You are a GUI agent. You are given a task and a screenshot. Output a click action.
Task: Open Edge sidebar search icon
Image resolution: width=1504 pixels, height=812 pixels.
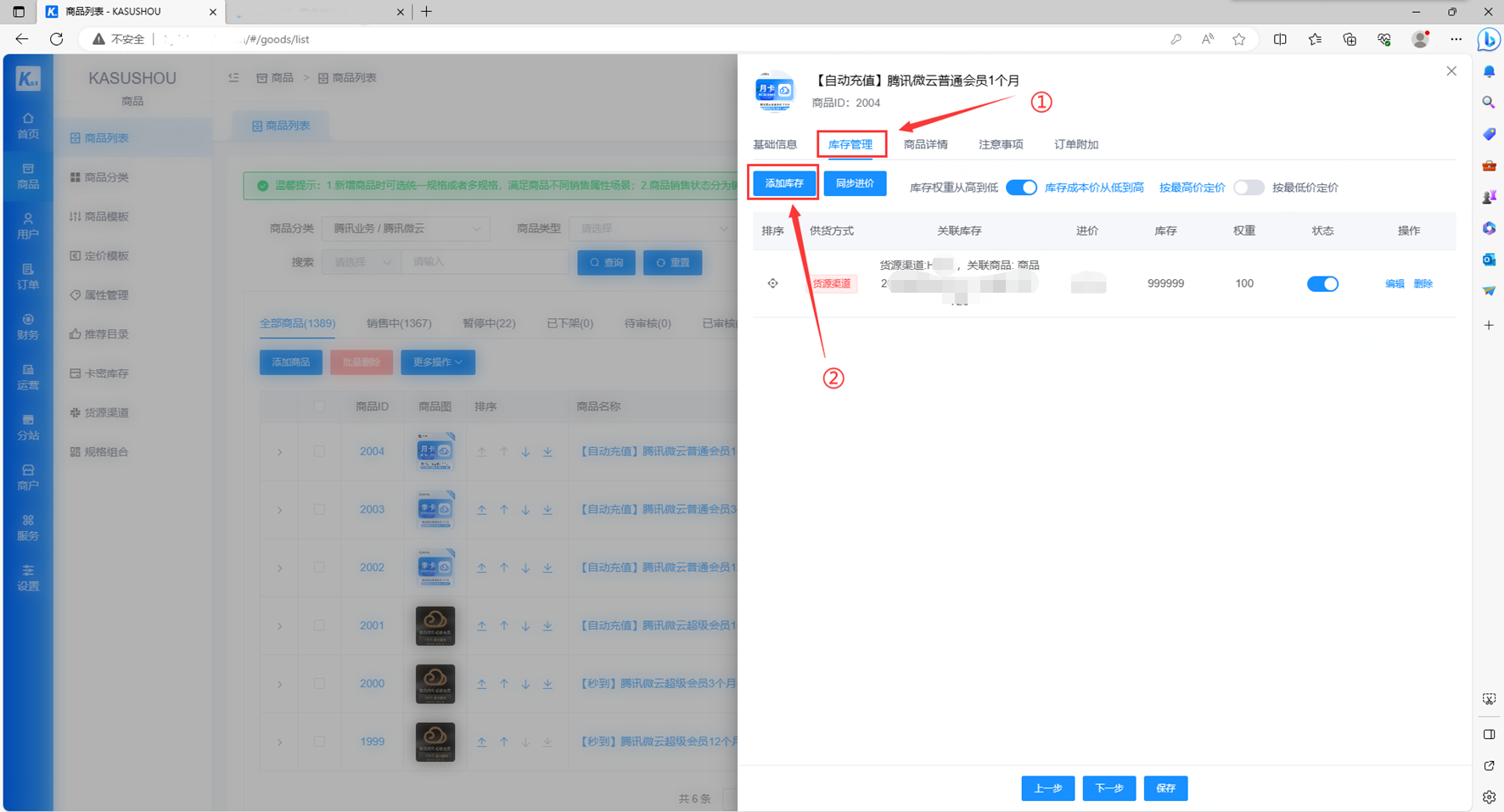(x=1489, y=103)
